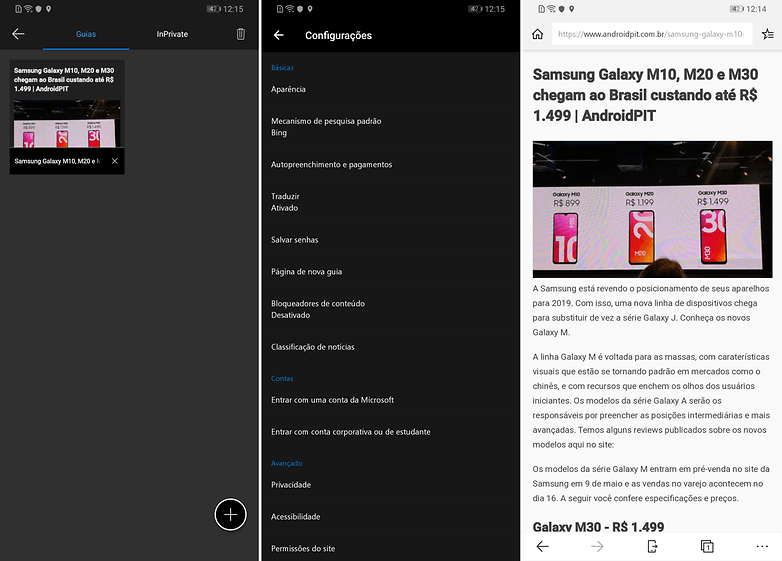Open Privacidade settings
Screen dimensions: 782x561
tap(391, 485)
